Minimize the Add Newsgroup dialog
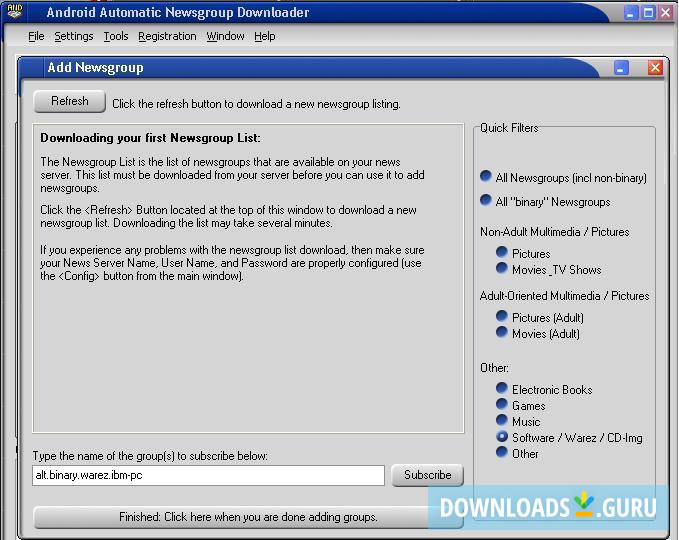This screenshot has height=540, width=679. (621, 68)
